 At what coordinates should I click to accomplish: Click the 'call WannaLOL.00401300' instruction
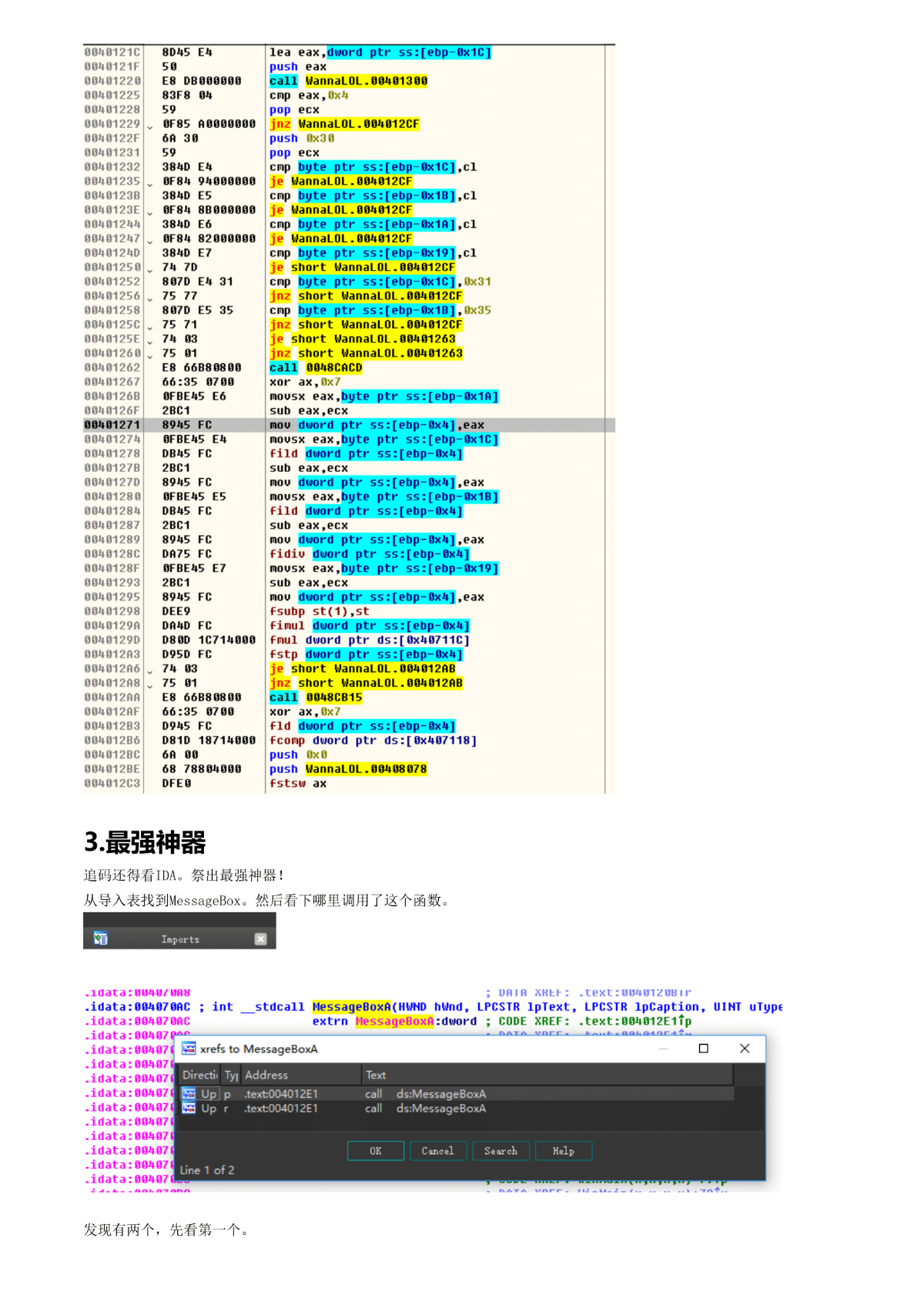(349, 81)
